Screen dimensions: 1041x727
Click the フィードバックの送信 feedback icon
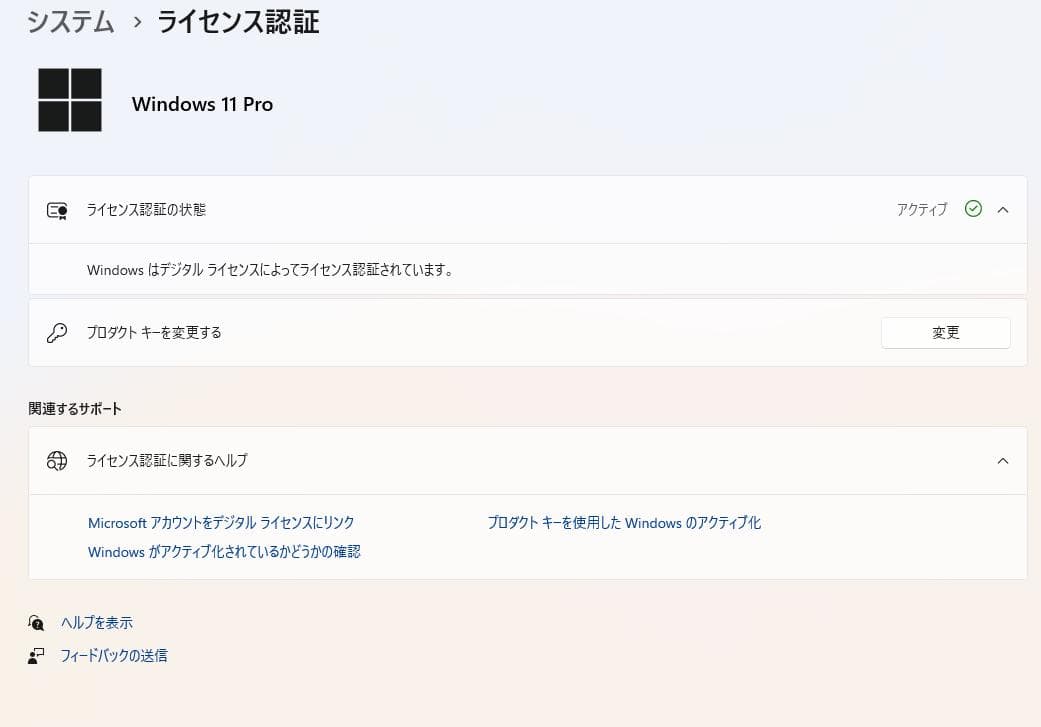click(x=37, y=656)
